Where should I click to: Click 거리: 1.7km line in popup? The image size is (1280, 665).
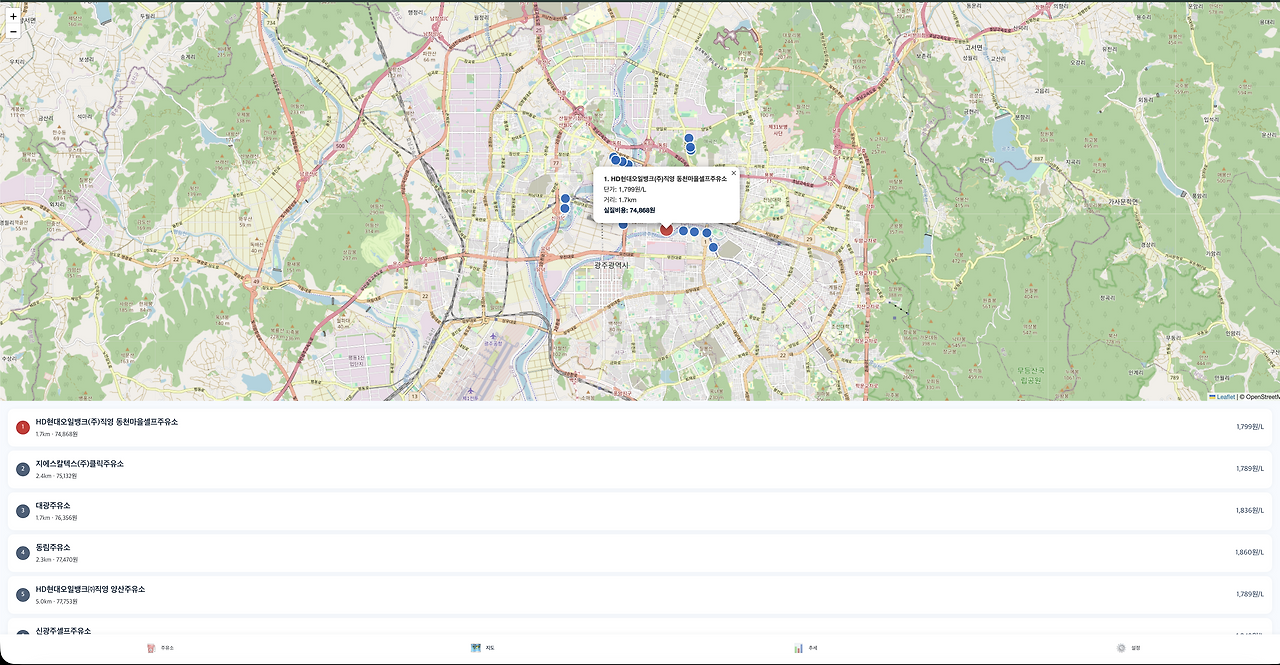point(620,200)
